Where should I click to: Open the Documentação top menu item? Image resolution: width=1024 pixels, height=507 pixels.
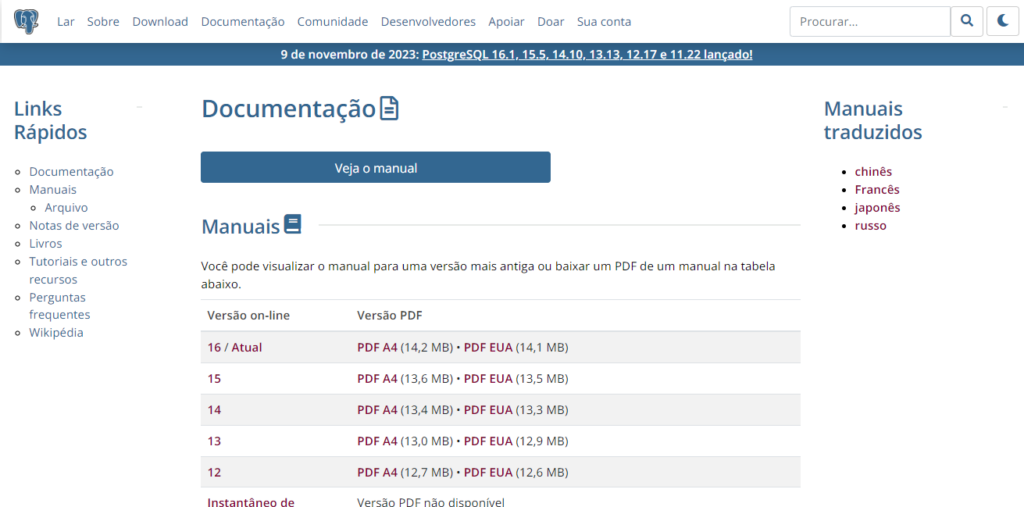[243, 22]
